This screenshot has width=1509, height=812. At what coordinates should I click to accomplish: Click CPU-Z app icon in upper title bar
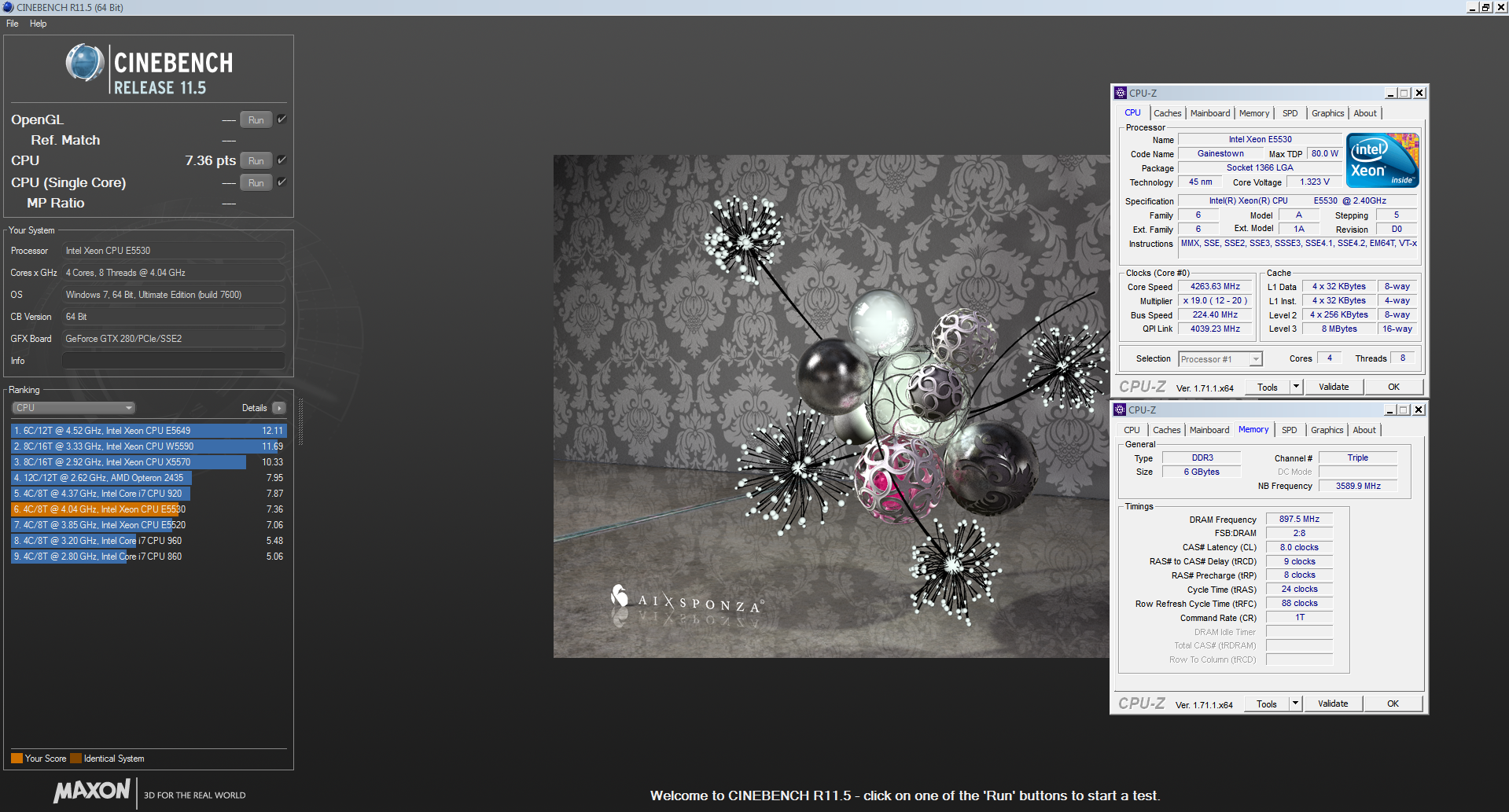click(1121, 93)
